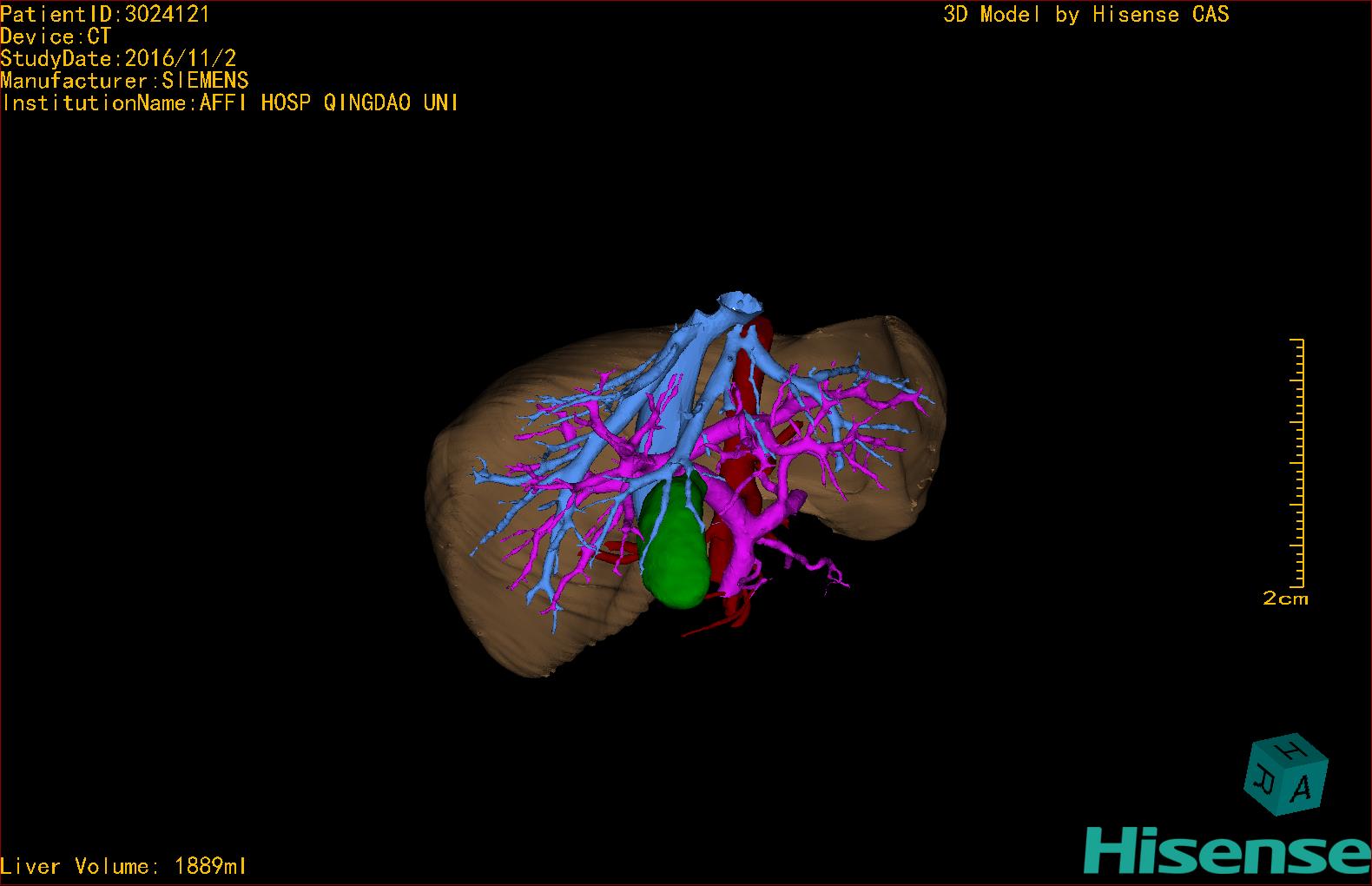Click the 2cm scale label
Viewport: 1372px width, 886px height.
click(1284, 598)
